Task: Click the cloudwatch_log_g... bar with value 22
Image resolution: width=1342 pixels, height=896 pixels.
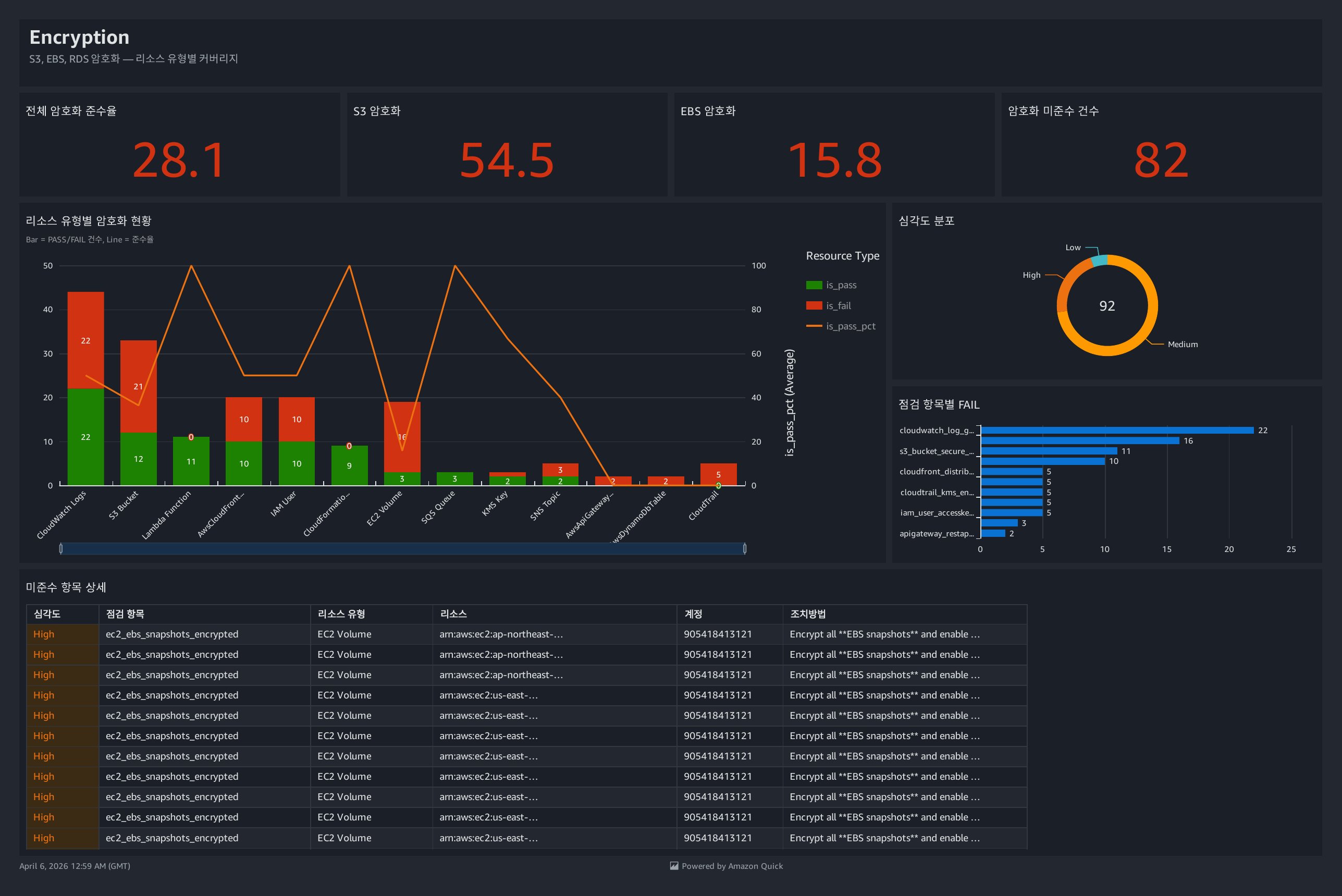Action: (x=1117, y=431)
